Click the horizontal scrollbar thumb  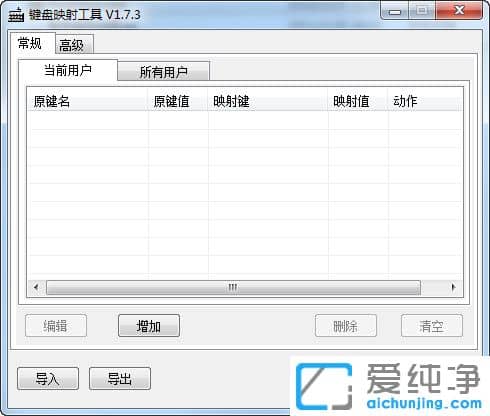[x=233, y=287]
